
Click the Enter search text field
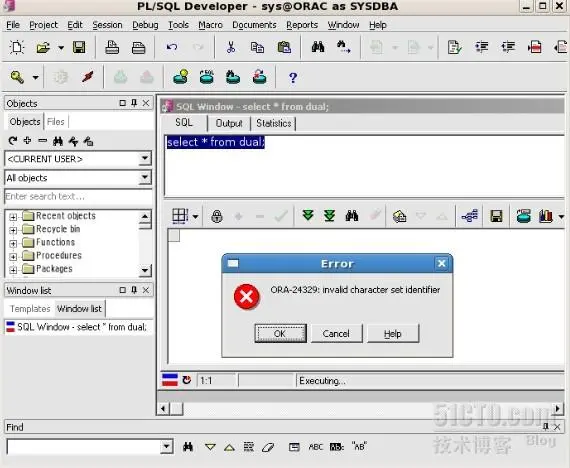(79, 197)
